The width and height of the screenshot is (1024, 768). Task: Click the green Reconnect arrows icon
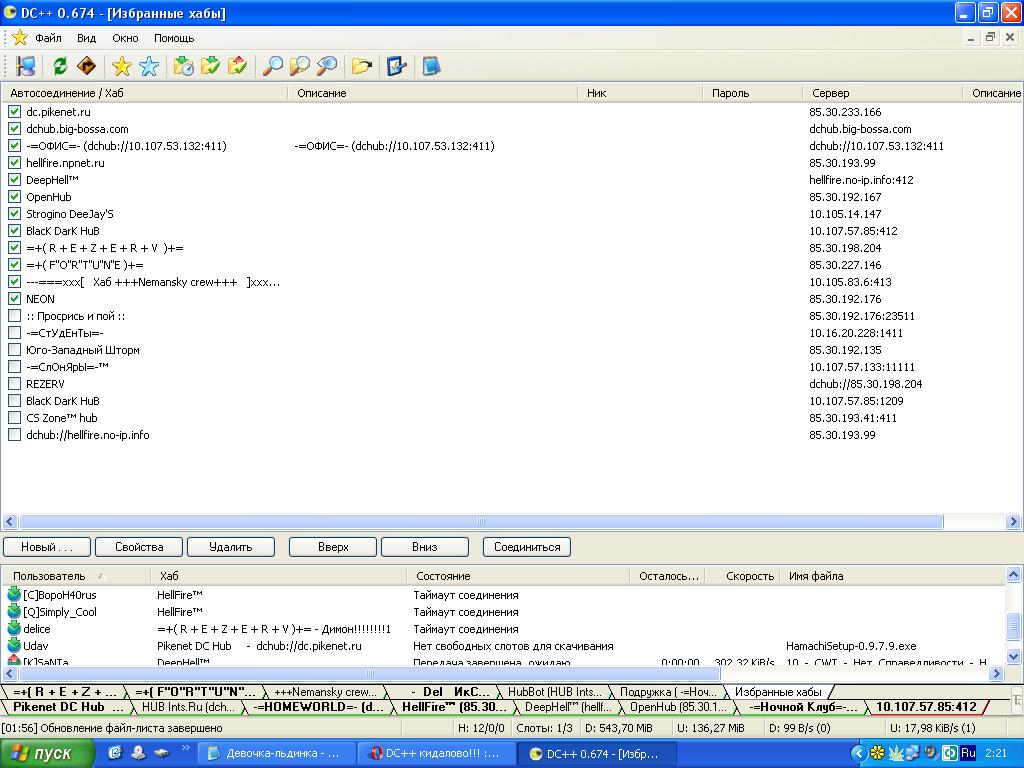tap(60, 66)
